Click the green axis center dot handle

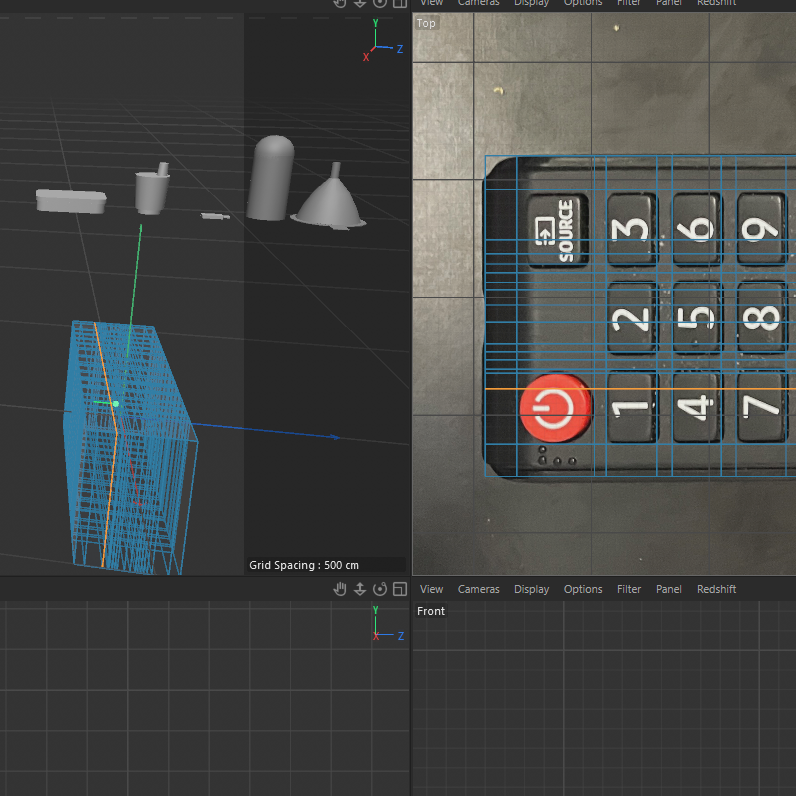(x=116, y=404)
